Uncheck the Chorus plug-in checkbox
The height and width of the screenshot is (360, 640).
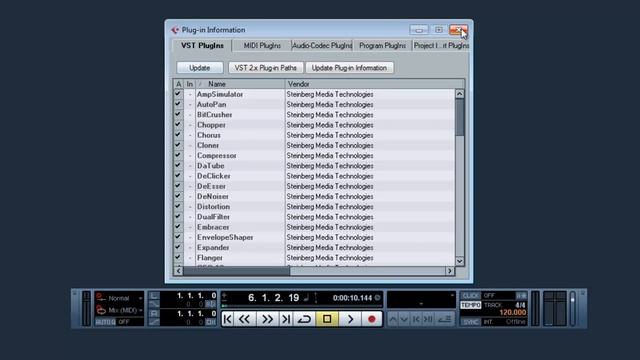coord(178,135)
